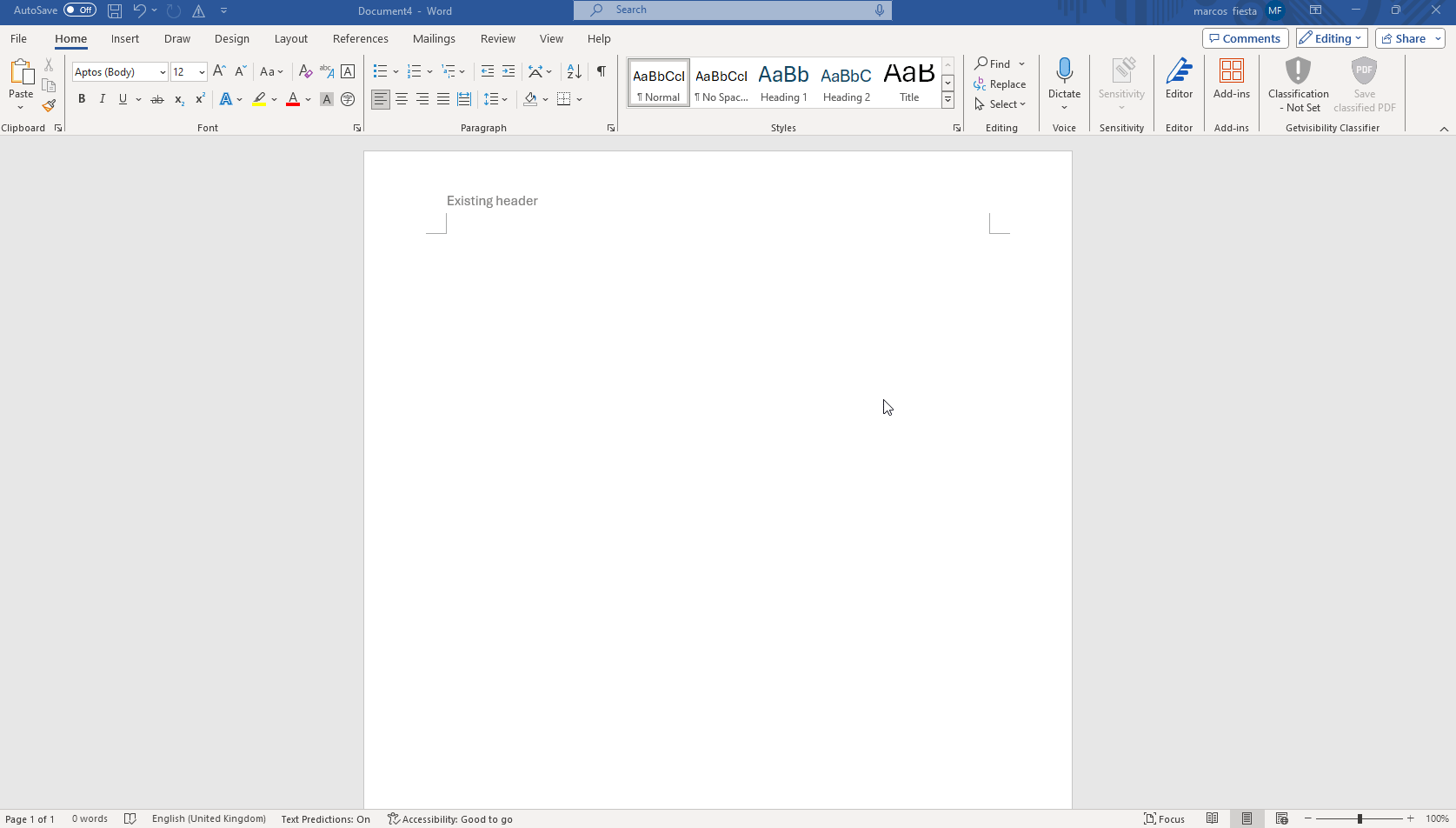The image size is (1456, 828).
Task: Click the Share button
Action: point(1403,38)
